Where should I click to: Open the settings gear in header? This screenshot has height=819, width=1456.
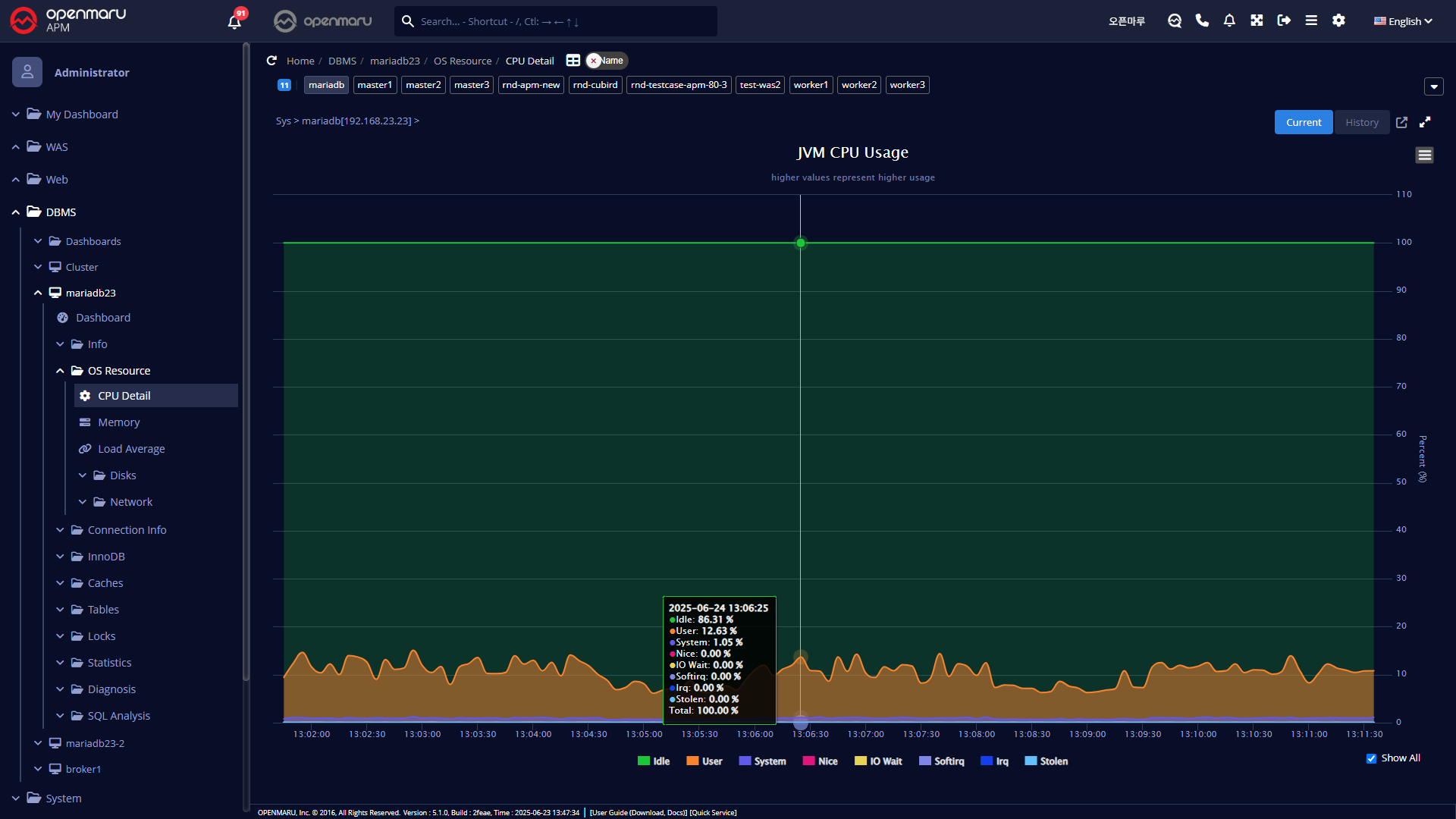[x=1338, y=20]
